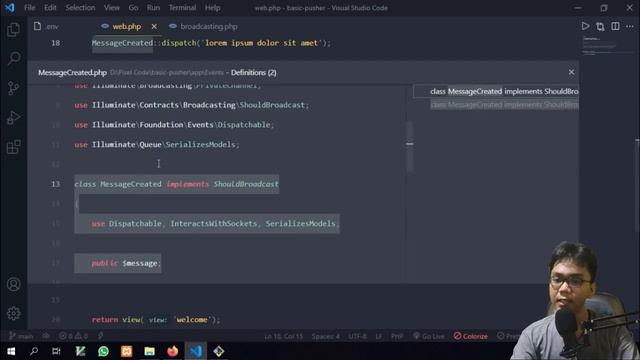Viewport: 640px width, 360px height.
Task: Open the Terminal menu
Action: 182,8
